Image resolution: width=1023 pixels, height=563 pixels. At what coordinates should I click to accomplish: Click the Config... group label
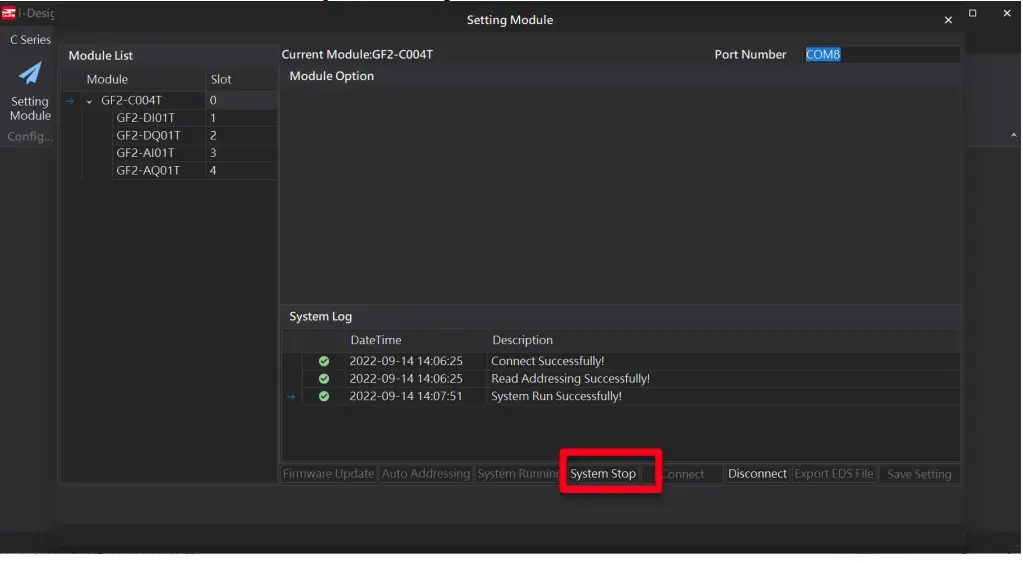pyautogui.click(x=30, y=136)
